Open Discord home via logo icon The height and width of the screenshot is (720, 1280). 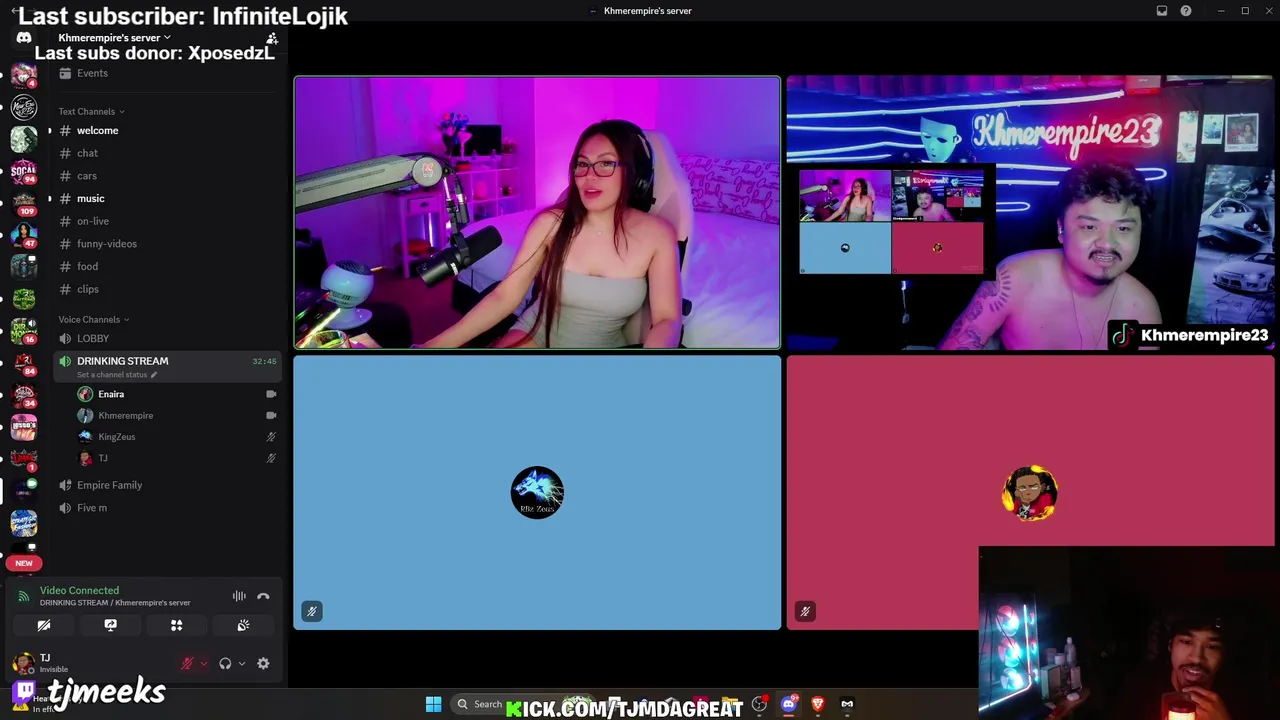point(24,38)
